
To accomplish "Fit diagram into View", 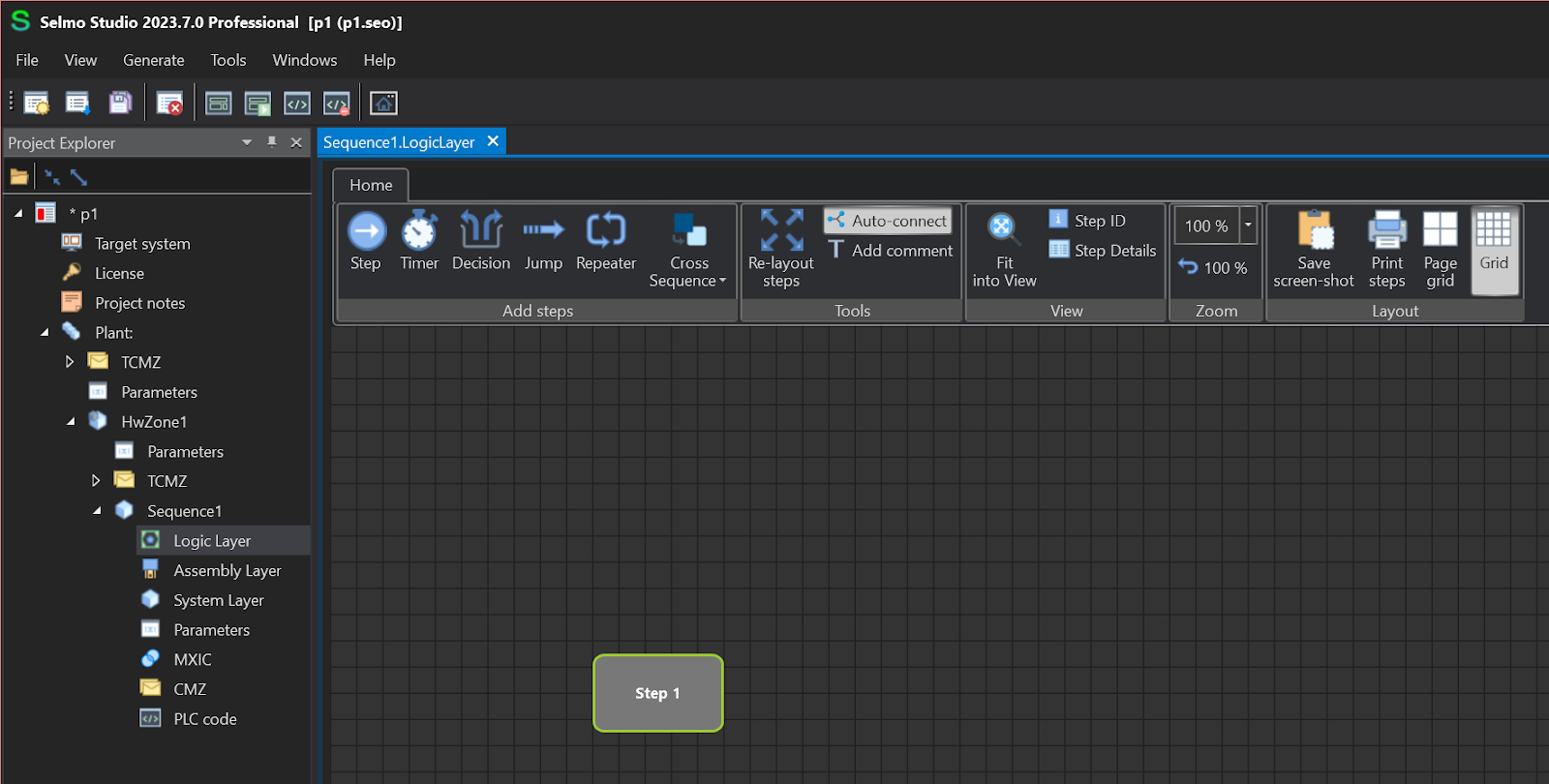I will (x=1004, y=251).
